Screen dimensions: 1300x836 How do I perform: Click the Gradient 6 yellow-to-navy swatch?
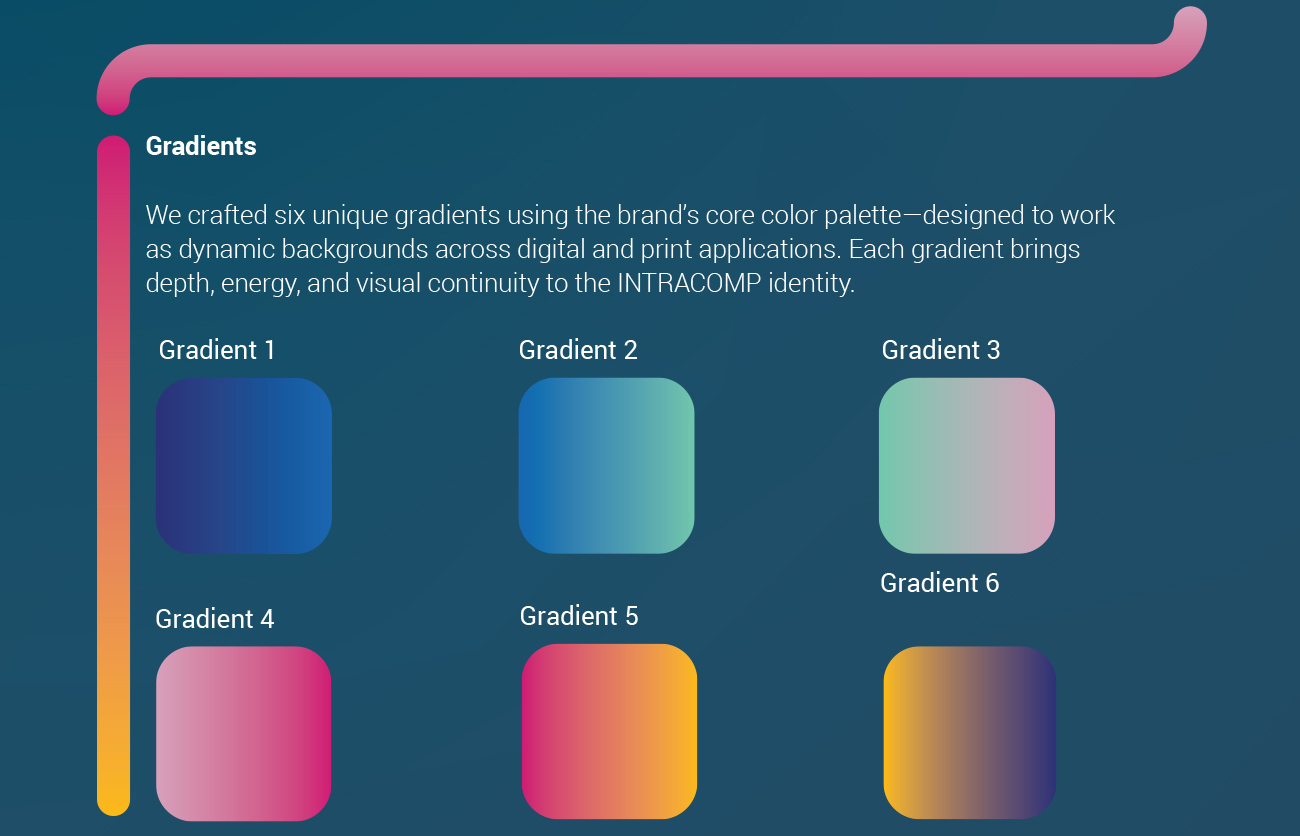(970, 733)
